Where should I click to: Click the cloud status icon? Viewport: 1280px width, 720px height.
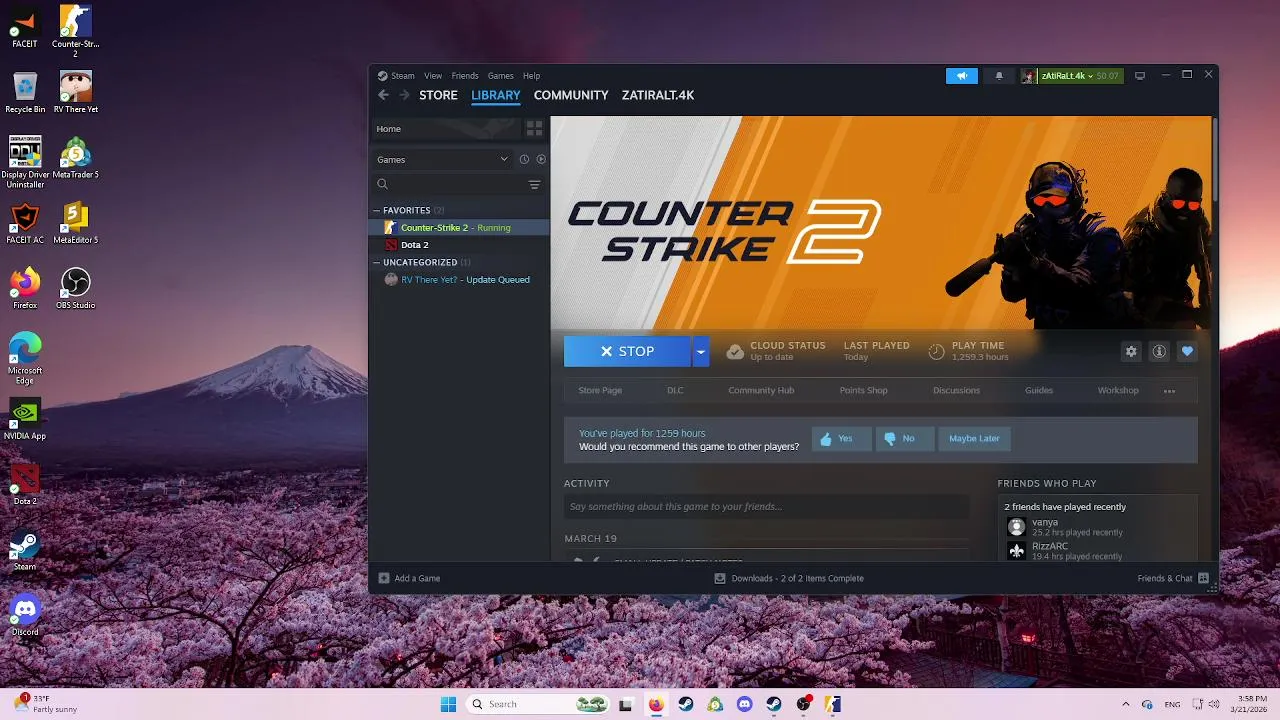pos(735,351)
